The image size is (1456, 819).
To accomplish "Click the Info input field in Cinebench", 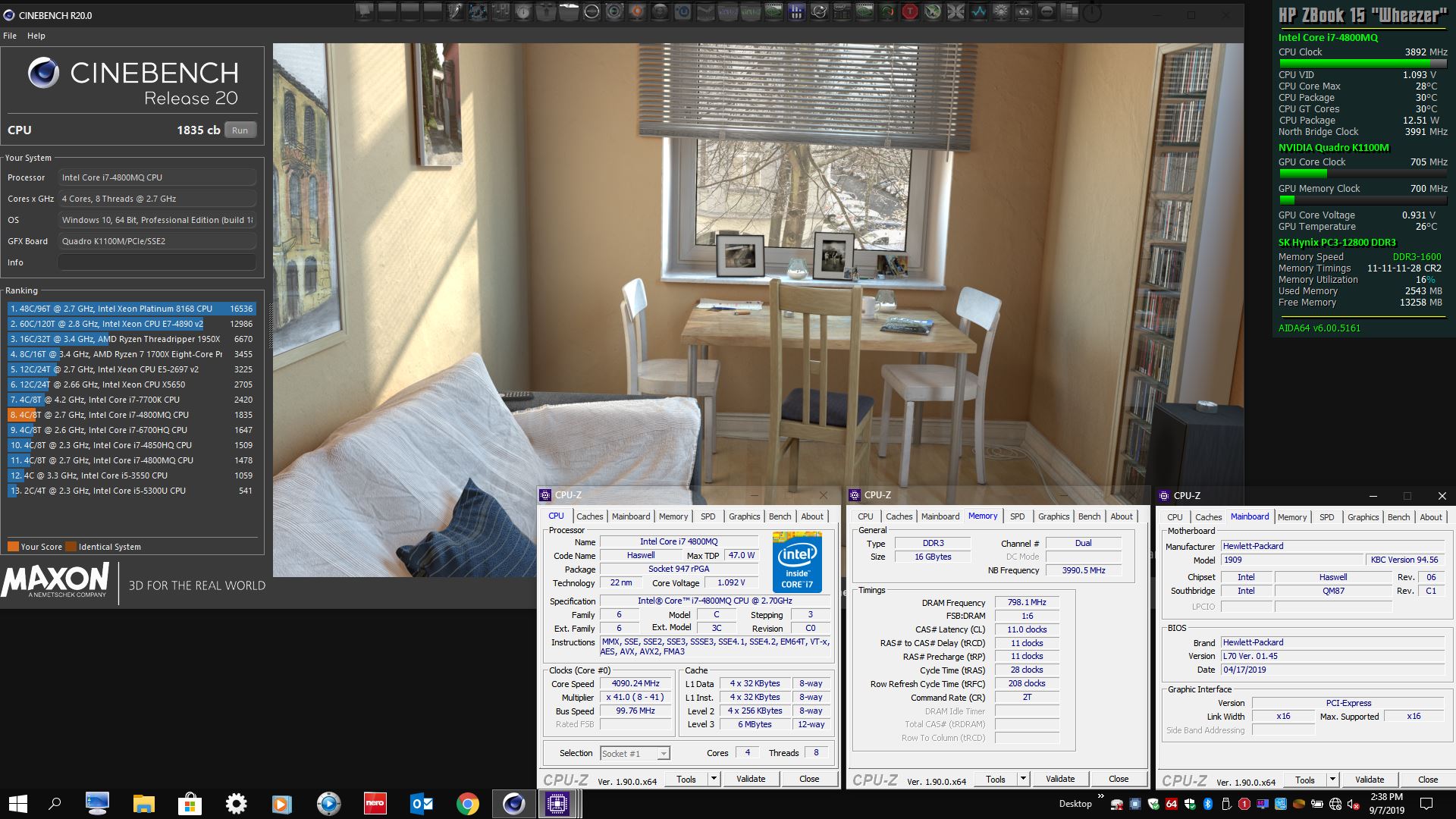I will pos(157,262).
